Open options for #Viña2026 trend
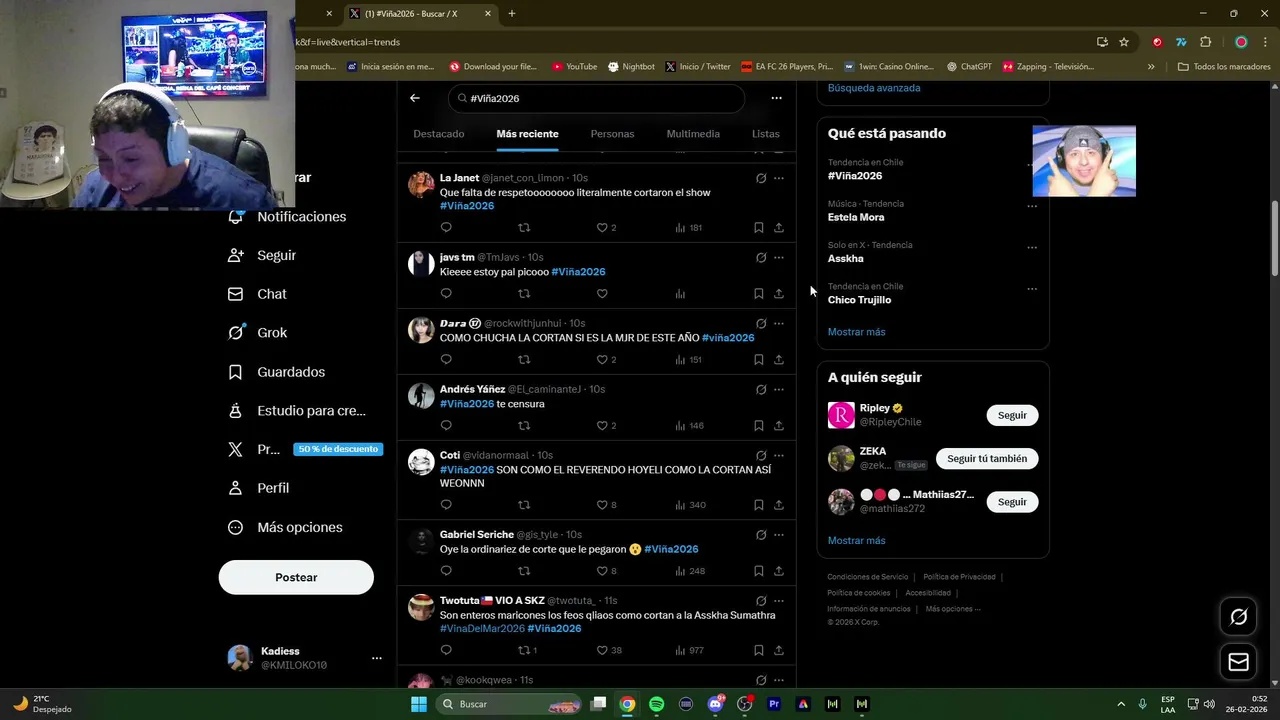 [x=1031, y=165]
